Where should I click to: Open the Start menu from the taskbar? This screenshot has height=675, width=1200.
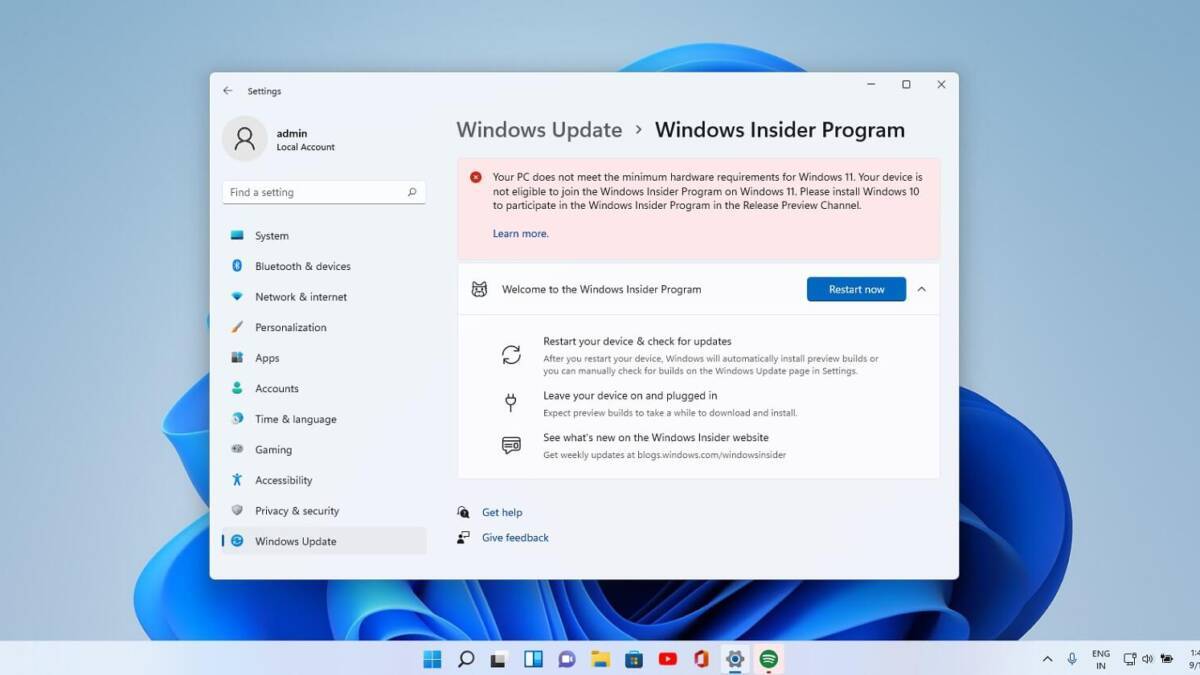click(x=432, y=659)
